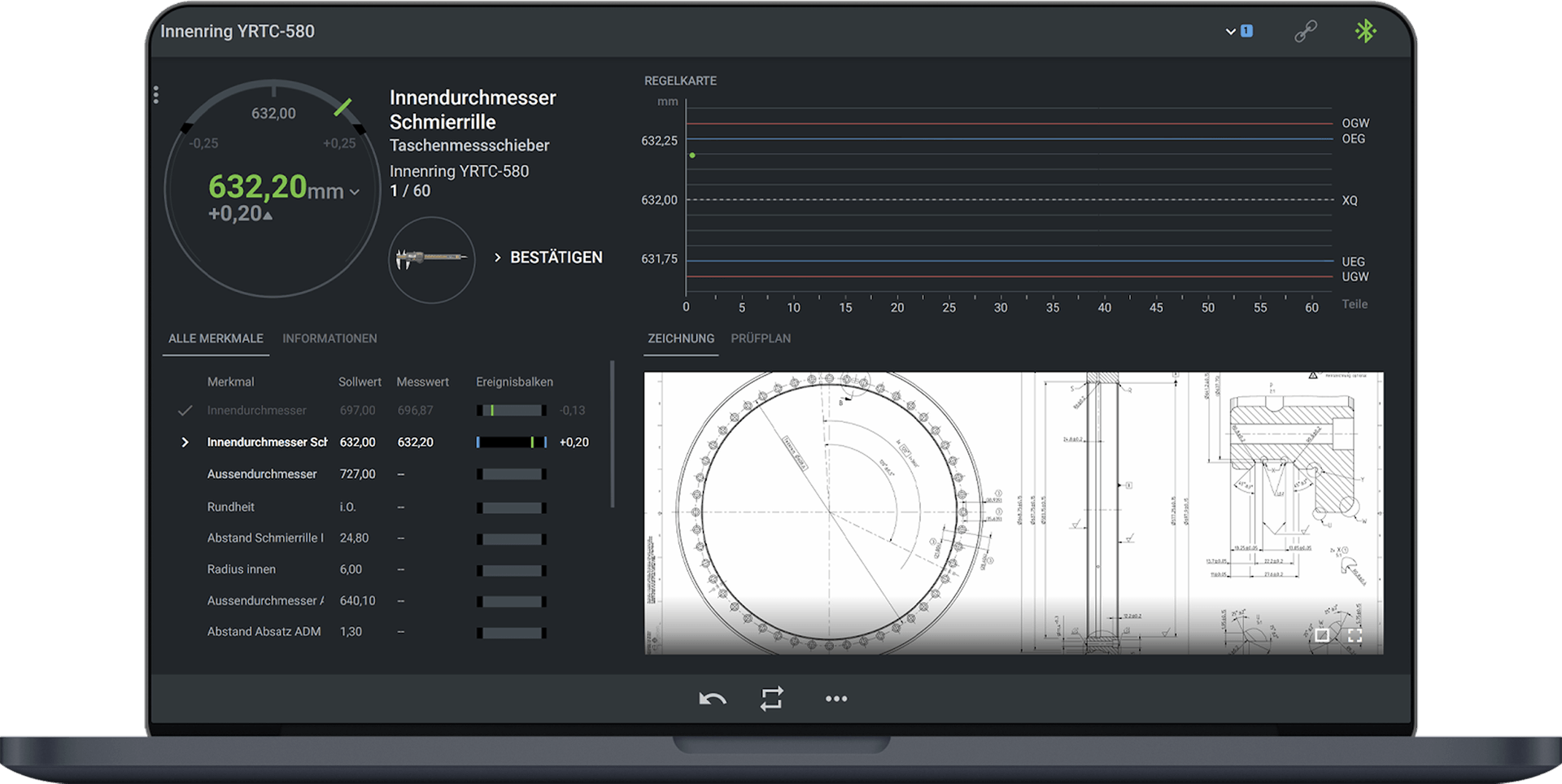Click the chain link icon in header
1562x784 pixels.
pyautogui.click(x=1305, y=32)
